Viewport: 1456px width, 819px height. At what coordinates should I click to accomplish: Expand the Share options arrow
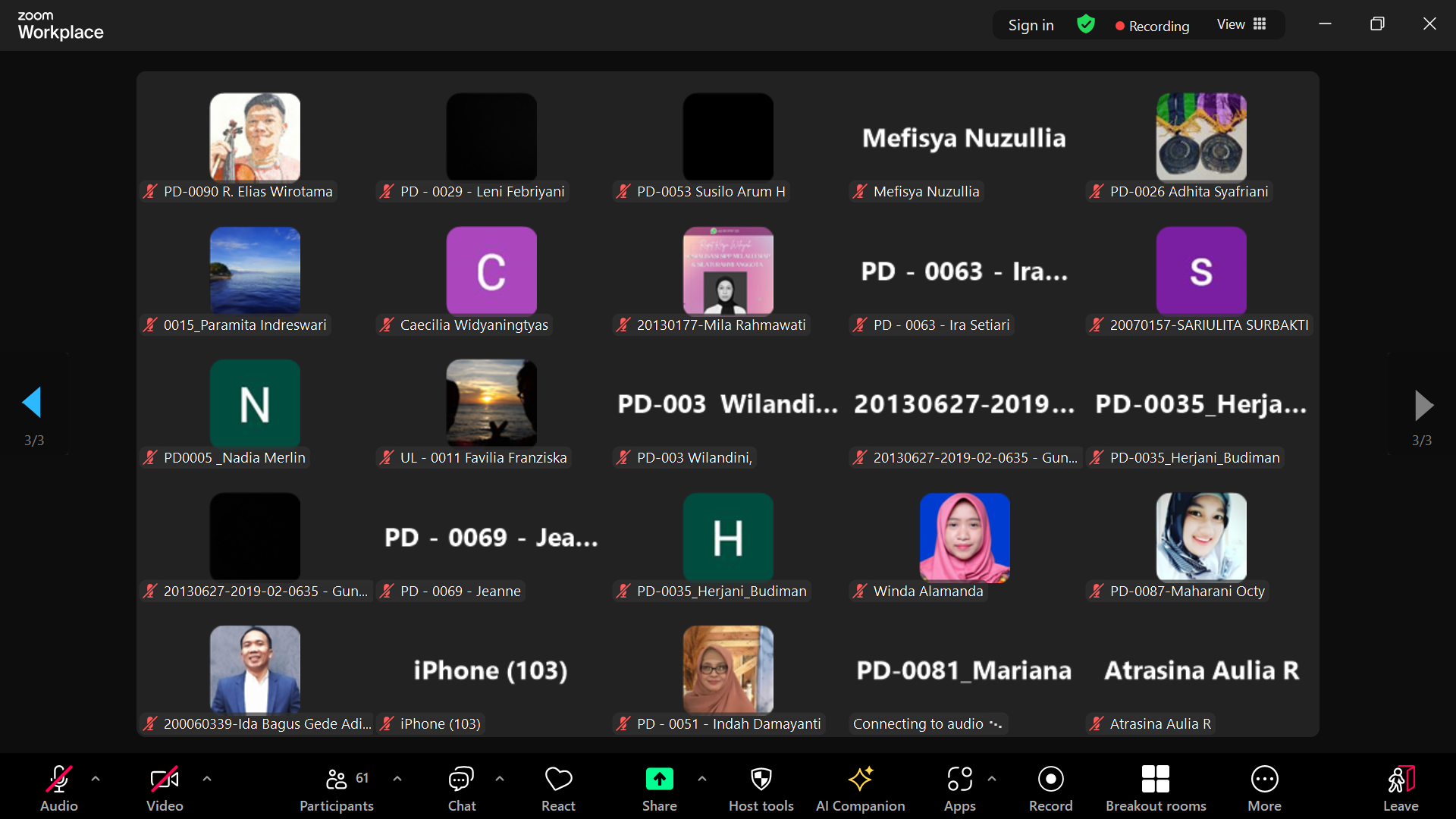(702, 779)
